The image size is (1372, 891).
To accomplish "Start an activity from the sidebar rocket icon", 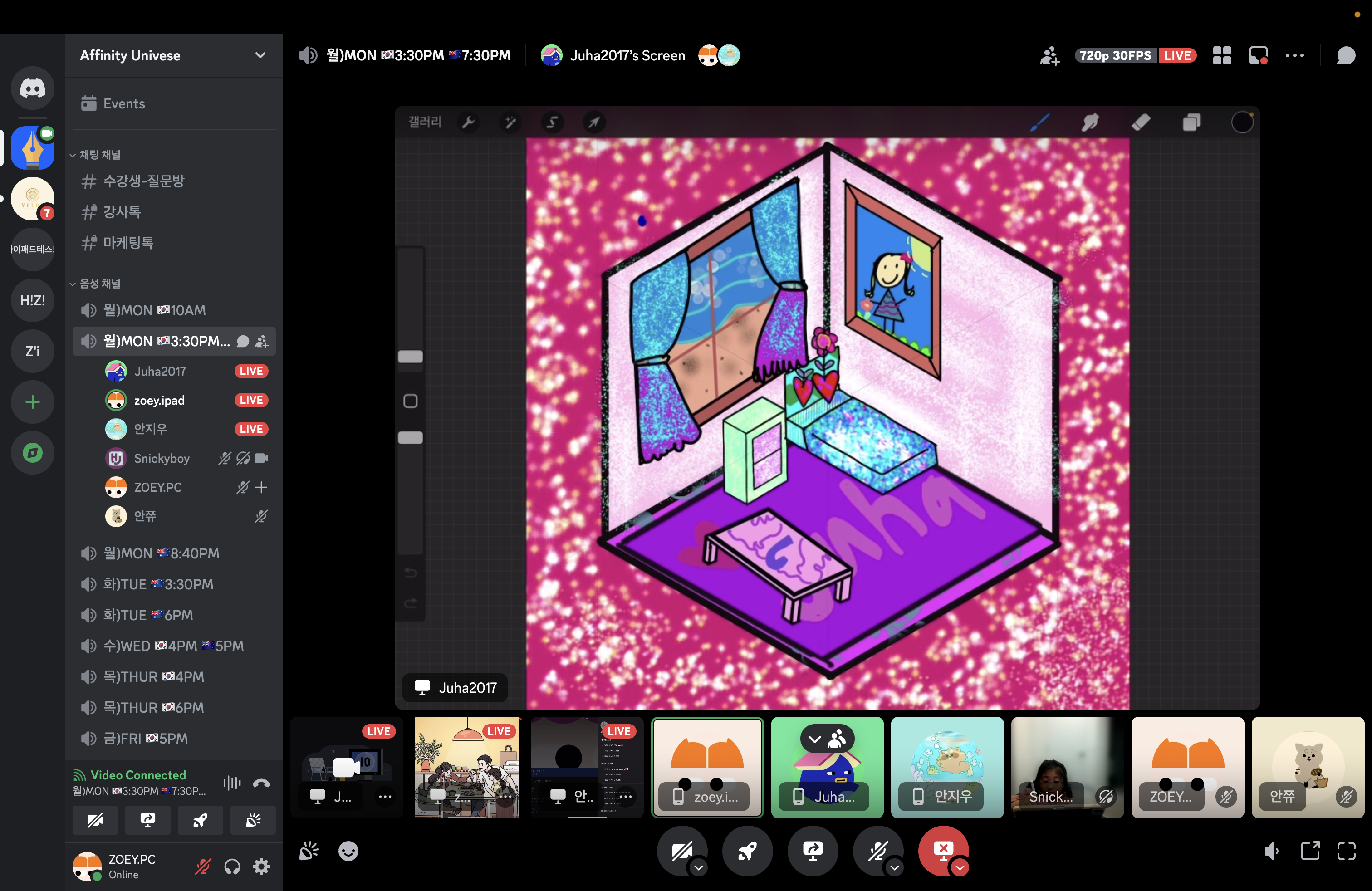I will point(201,819).
